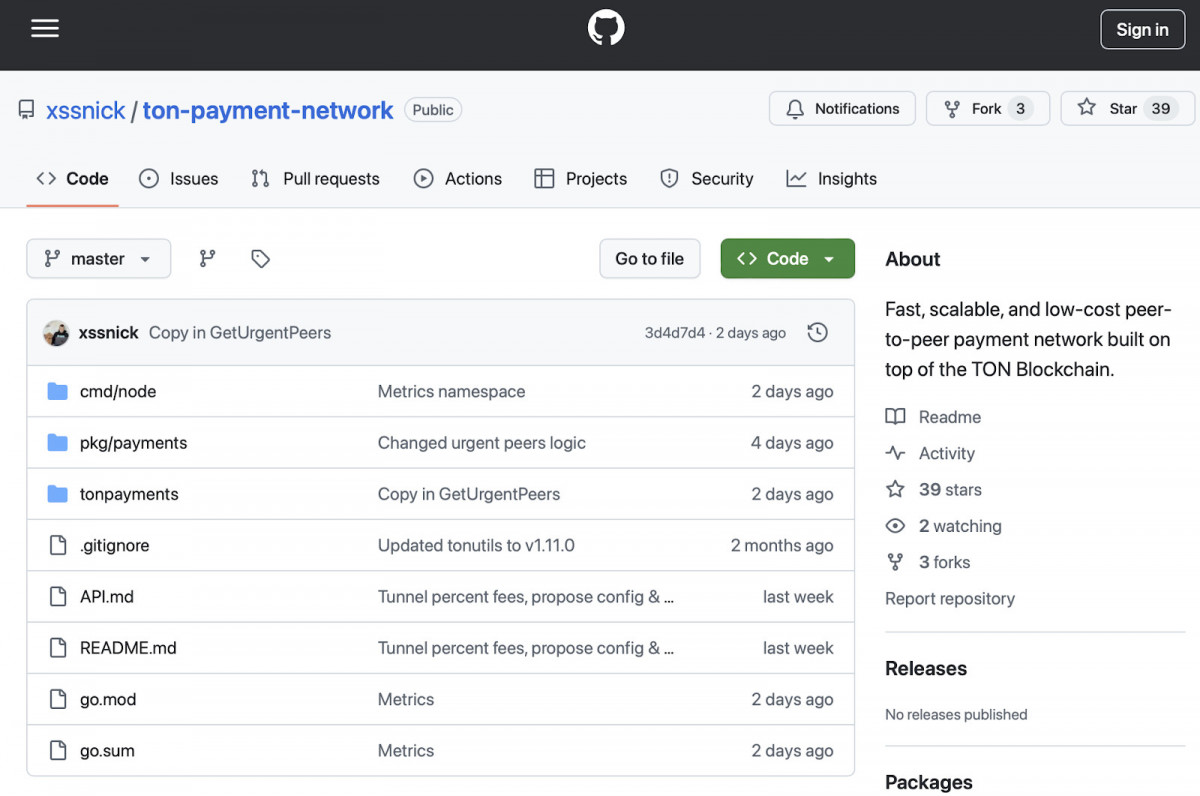Click the file icon for go.mod
The width and height of the screenshot is (1200, 796).
(58, 699)
